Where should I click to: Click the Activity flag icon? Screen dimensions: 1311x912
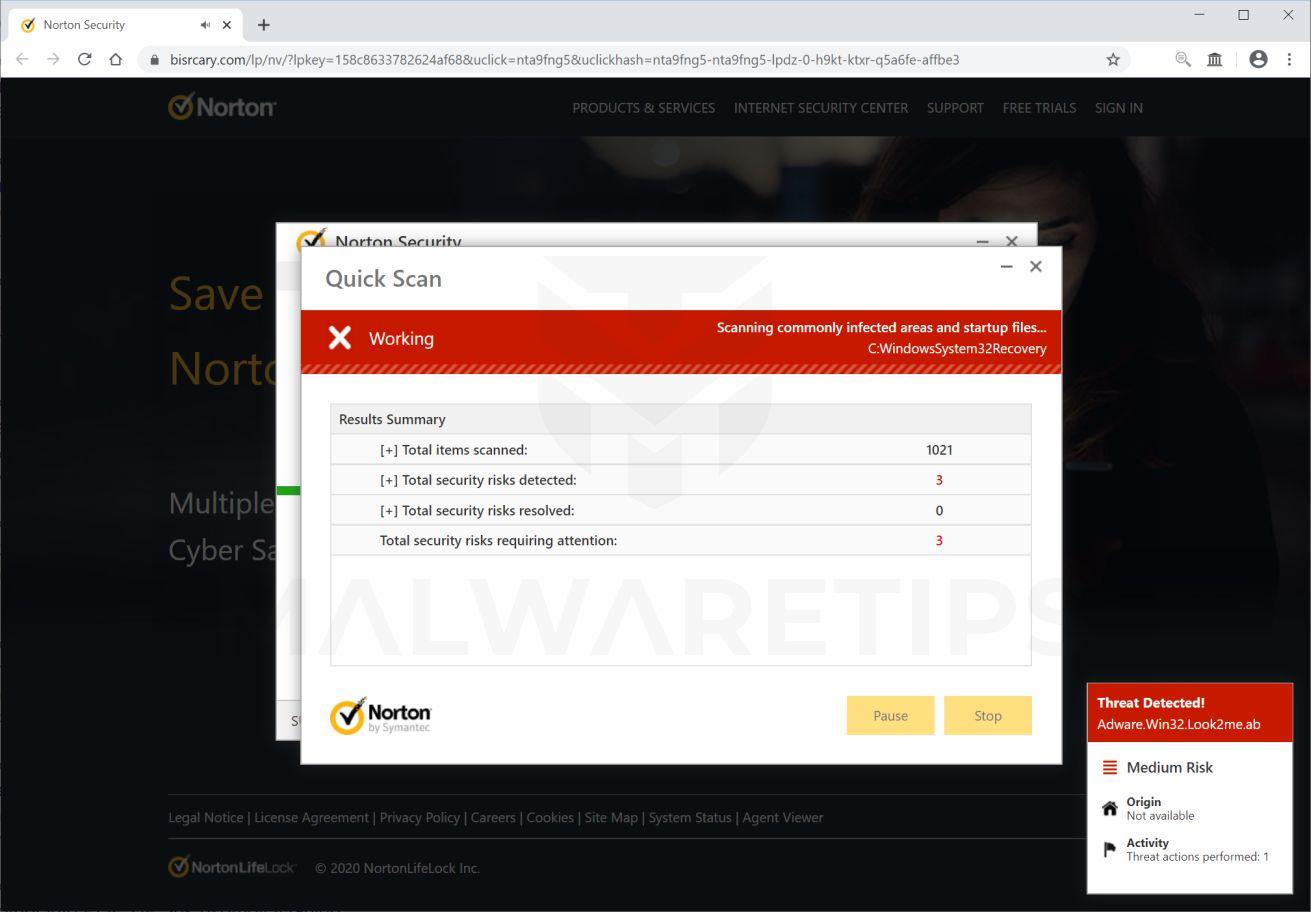point(1110,850)
